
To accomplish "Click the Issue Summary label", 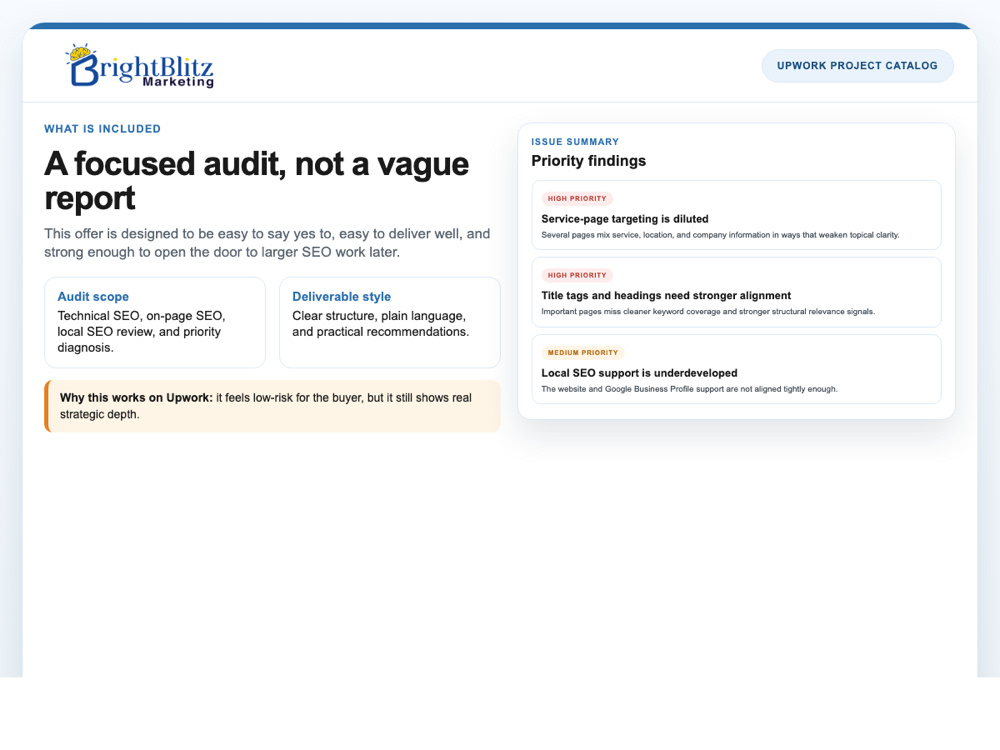I will (x=575, y=142).
